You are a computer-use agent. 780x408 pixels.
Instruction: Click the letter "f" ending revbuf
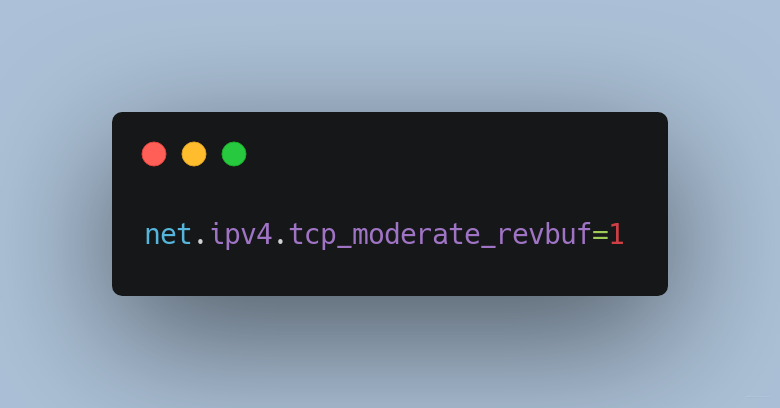(584, 234)
